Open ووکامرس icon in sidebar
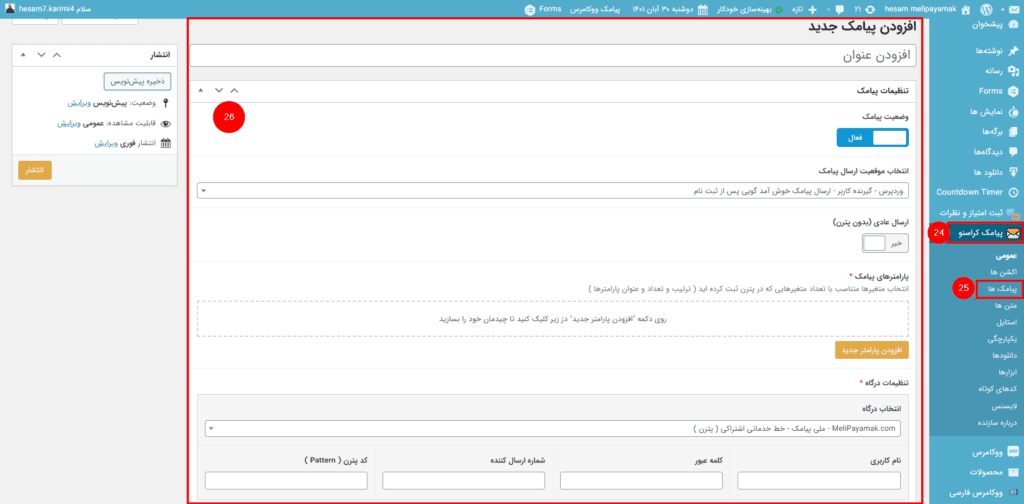 [x=1013, y=452]
